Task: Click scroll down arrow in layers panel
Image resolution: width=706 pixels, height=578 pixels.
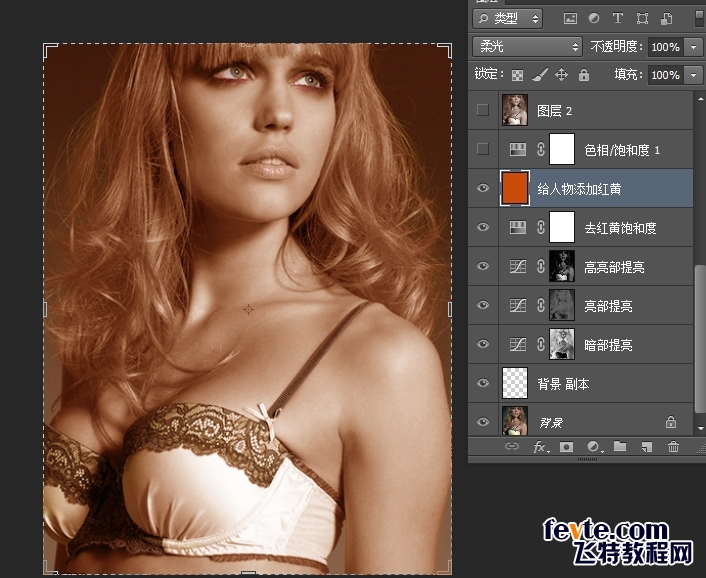Action: tap(700, 428)
